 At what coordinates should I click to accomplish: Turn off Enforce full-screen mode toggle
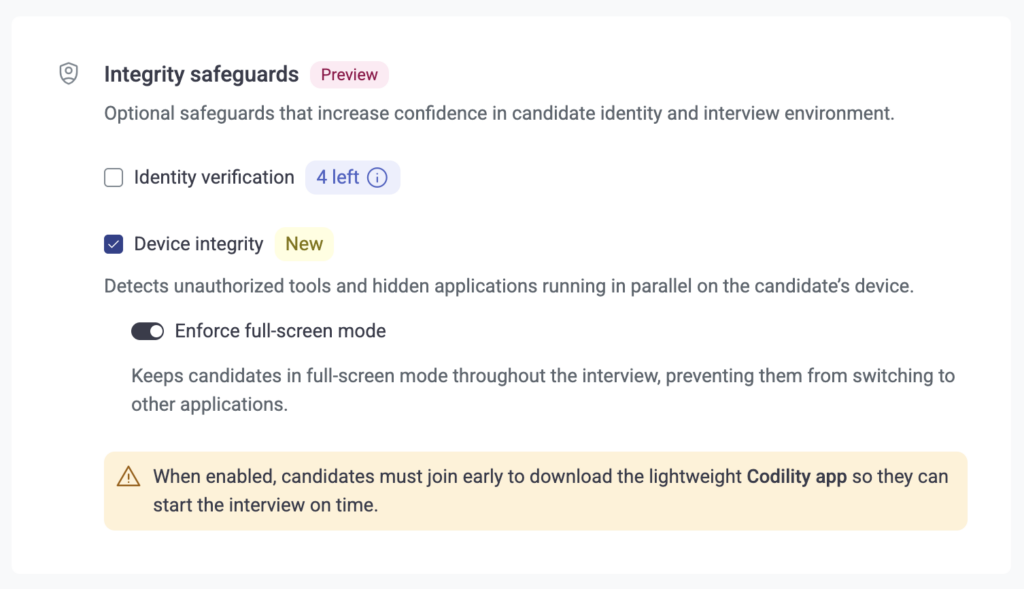click(148, 331)
